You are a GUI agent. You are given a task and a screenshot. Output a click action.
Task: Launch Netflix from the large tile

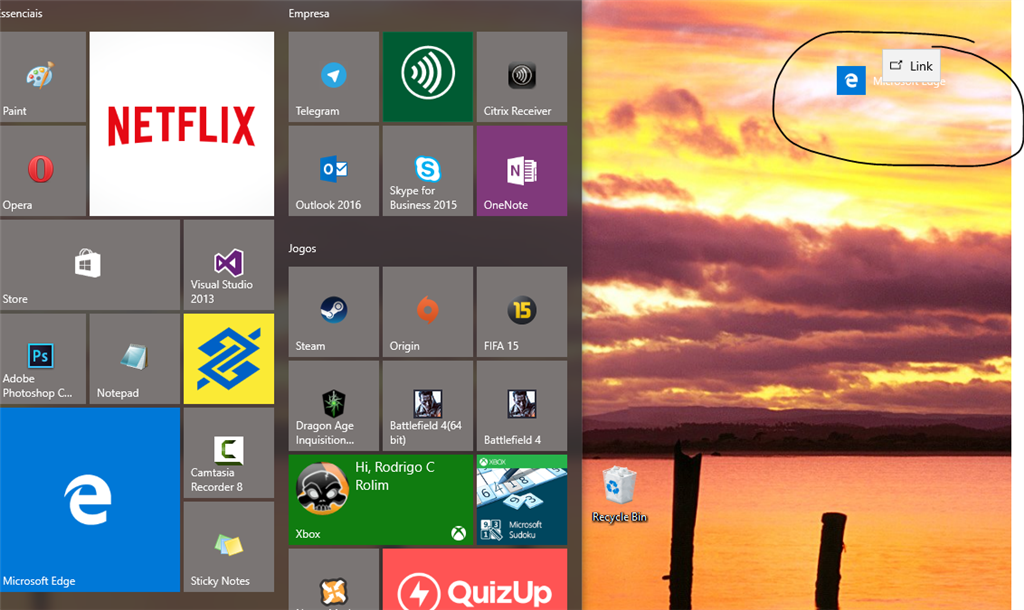click(182, 123)
